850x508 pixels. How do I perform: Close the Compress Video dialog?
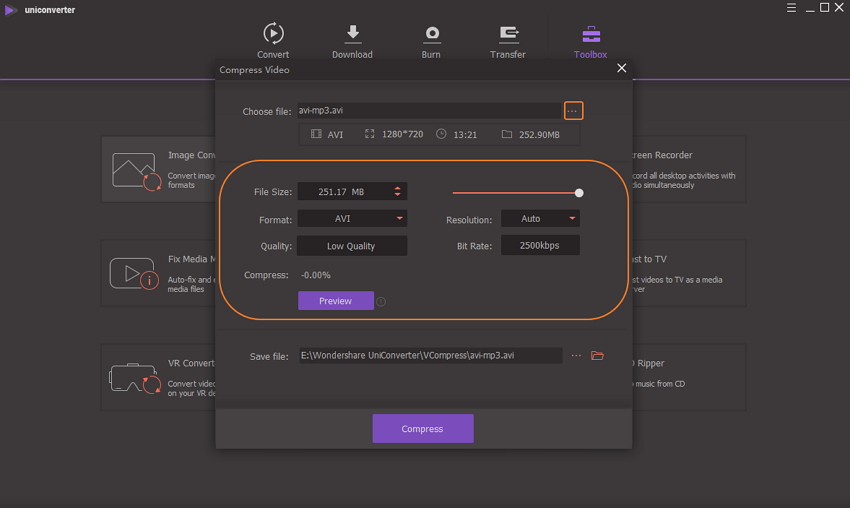pyautogui.click(x=621, y=68)
